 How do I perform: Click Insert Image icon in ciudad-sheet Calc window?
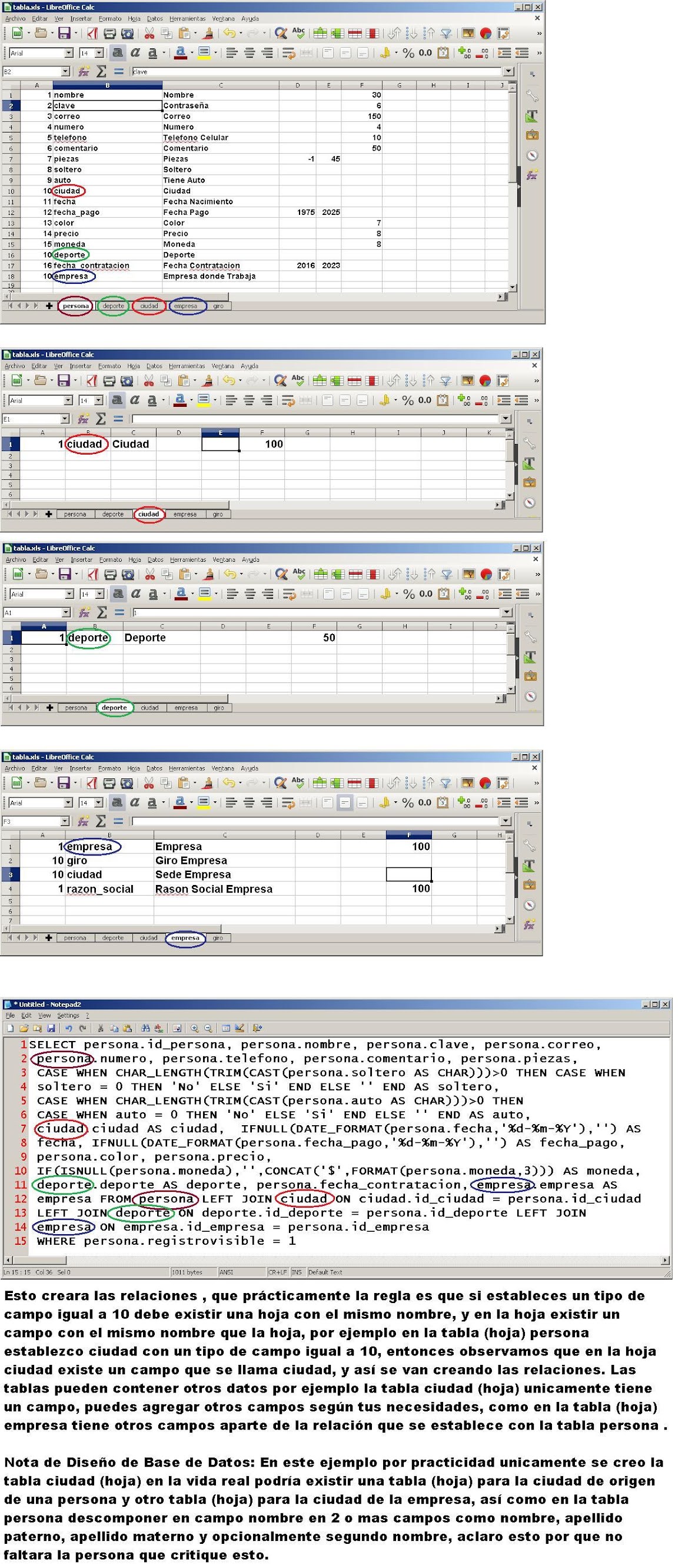[467, 380]
